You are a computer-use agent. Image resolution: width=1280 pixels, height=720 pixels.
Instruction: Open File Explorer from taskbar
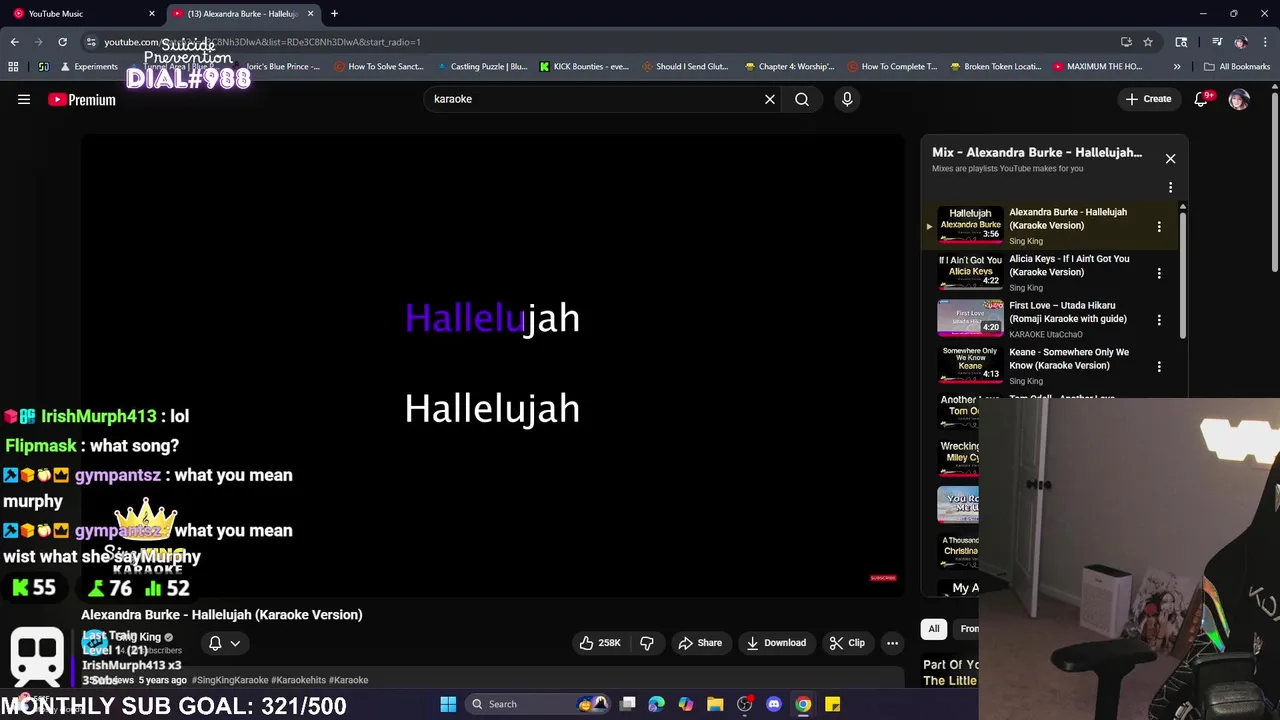(x=715, y=704)
